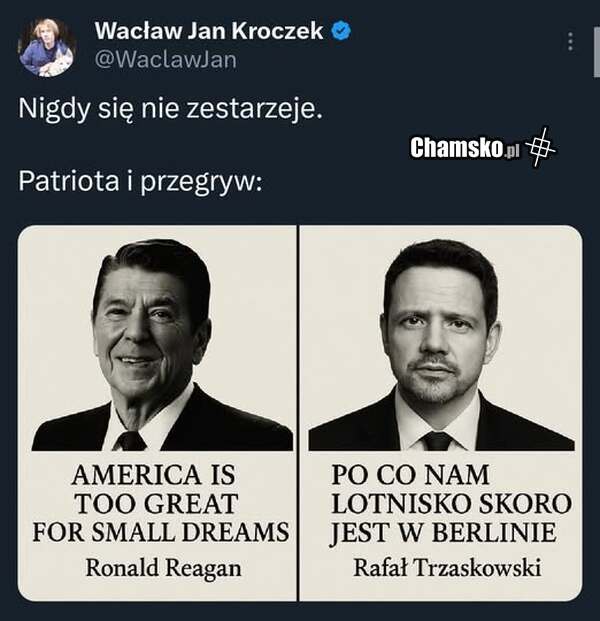Open the Wacław Jan Kroczek display name
Image resolution: width=600 pixels, height=621 pixels.
click(x=209, y=31)
